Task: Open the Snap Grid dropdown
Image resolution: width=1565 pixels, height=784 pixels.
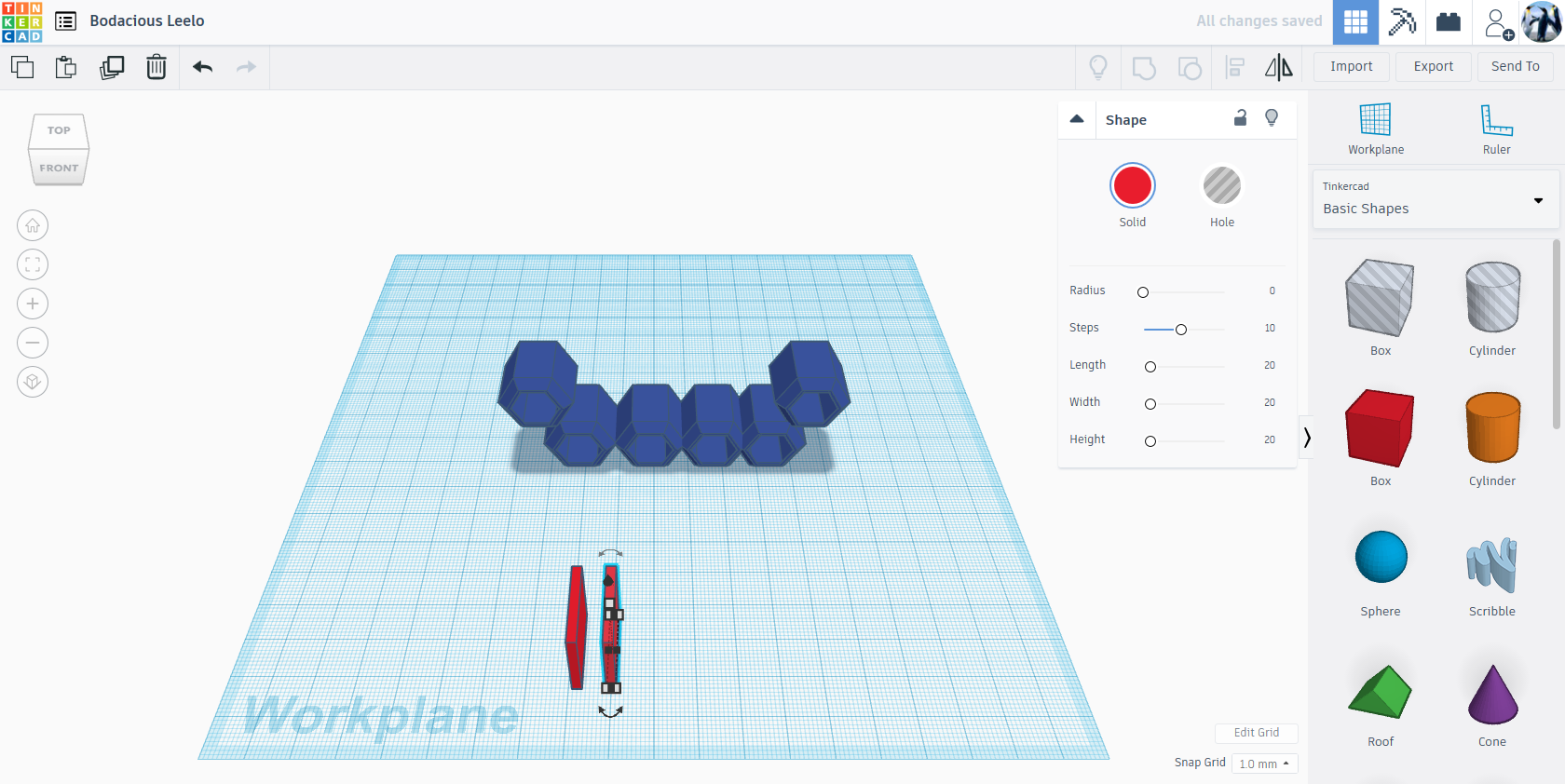Action: [1264, 764]
